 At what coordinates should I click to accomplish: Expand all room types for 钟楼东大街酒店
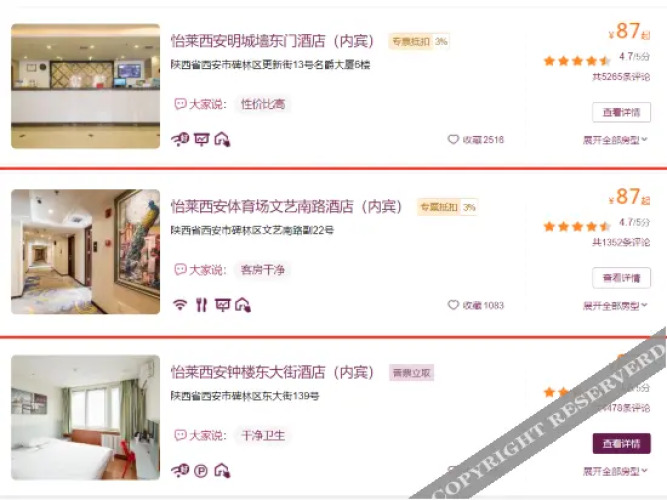click(x=615, y=471)
